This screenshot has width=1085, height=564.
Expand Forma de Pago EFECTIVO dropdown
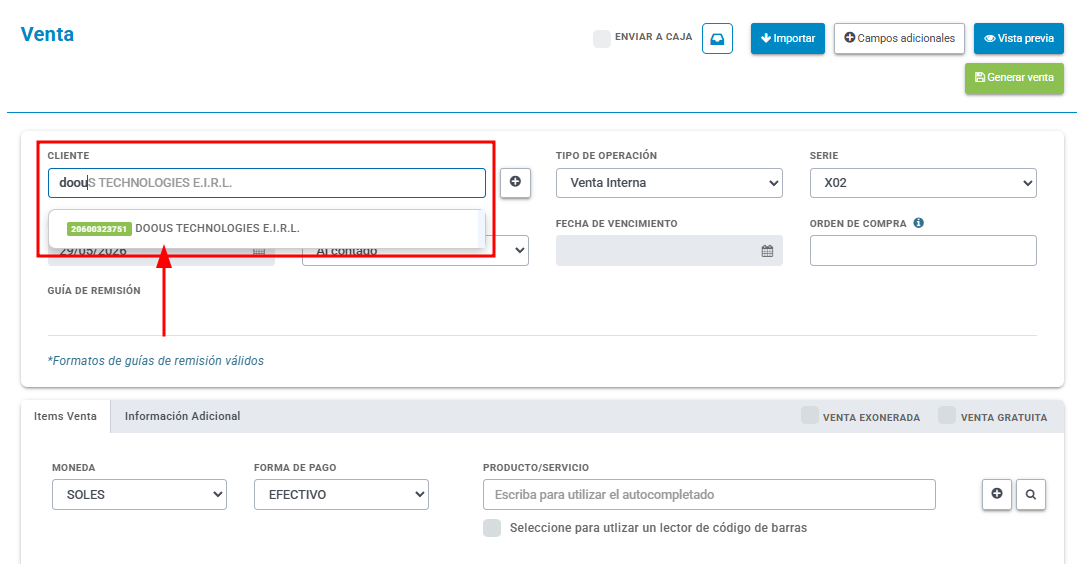tap(341, 494)
